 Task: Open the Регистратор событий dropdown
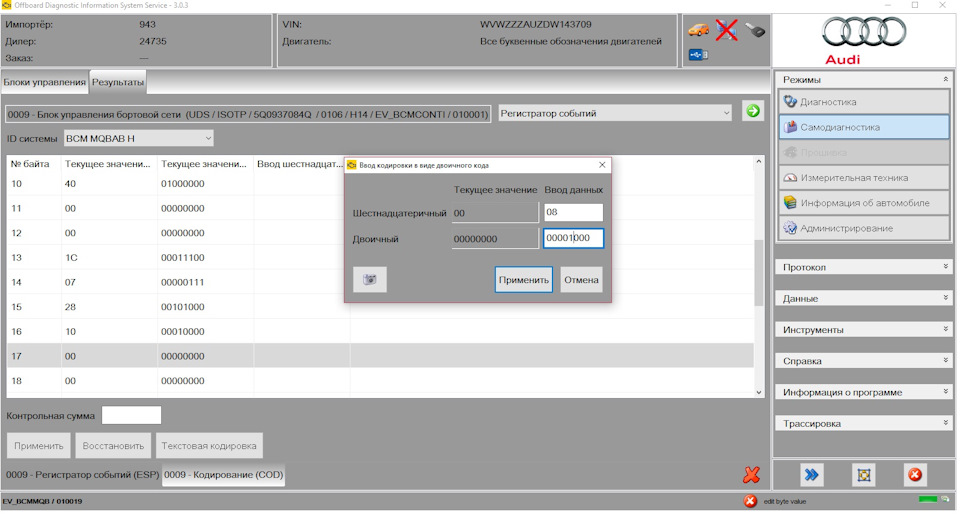pyautogui.click(x=615, y=113)
